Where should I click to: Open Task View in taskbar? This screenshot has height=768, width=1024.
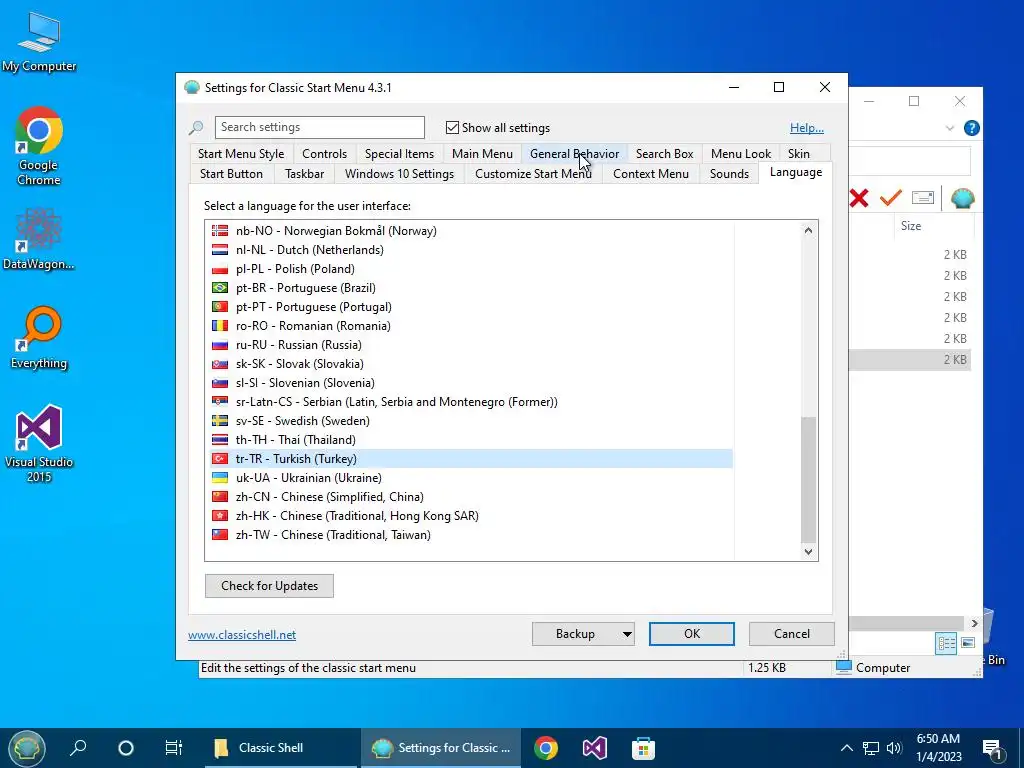[174, 748]
